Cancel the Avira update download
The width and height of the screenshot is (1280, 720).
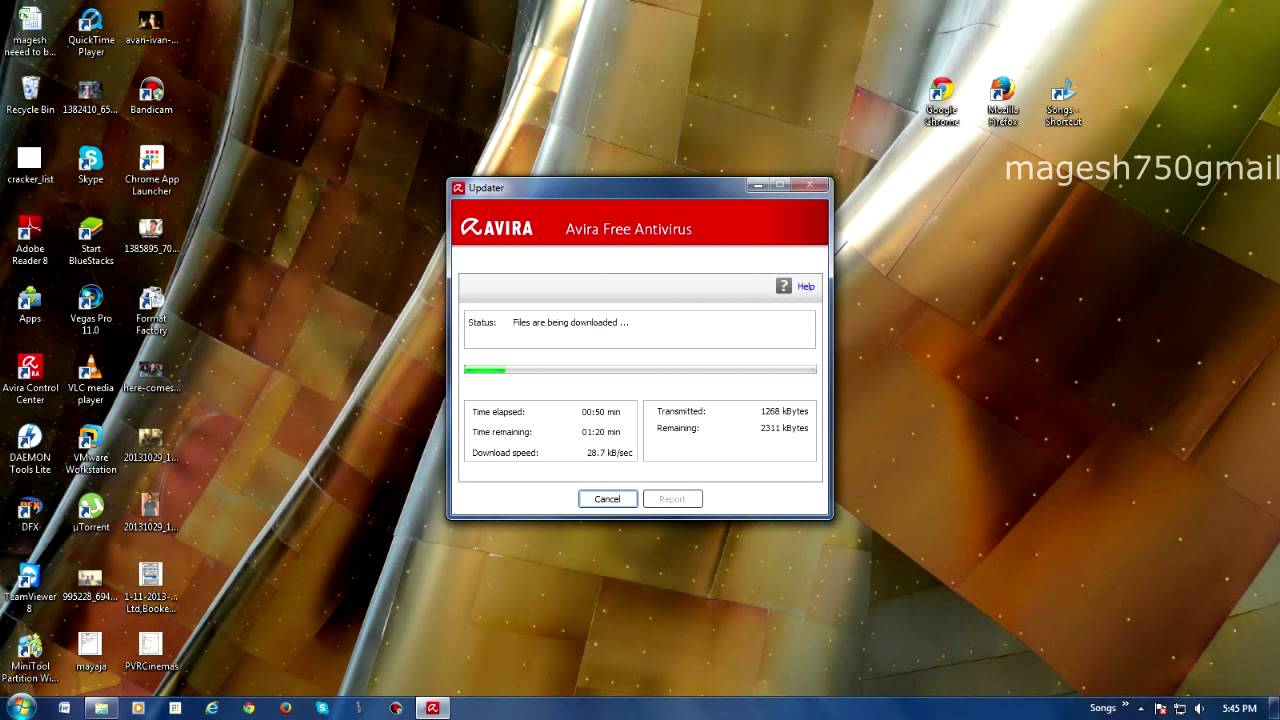tap(608, 499)
